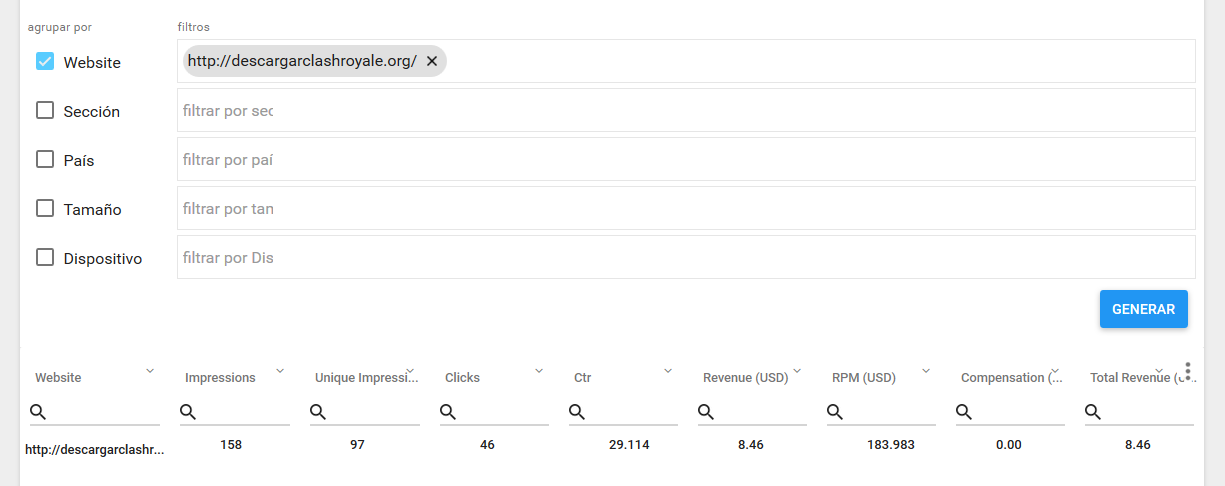Open the three-dot column options menu
Screen dimensions: 1225x486
(1187, 370)
